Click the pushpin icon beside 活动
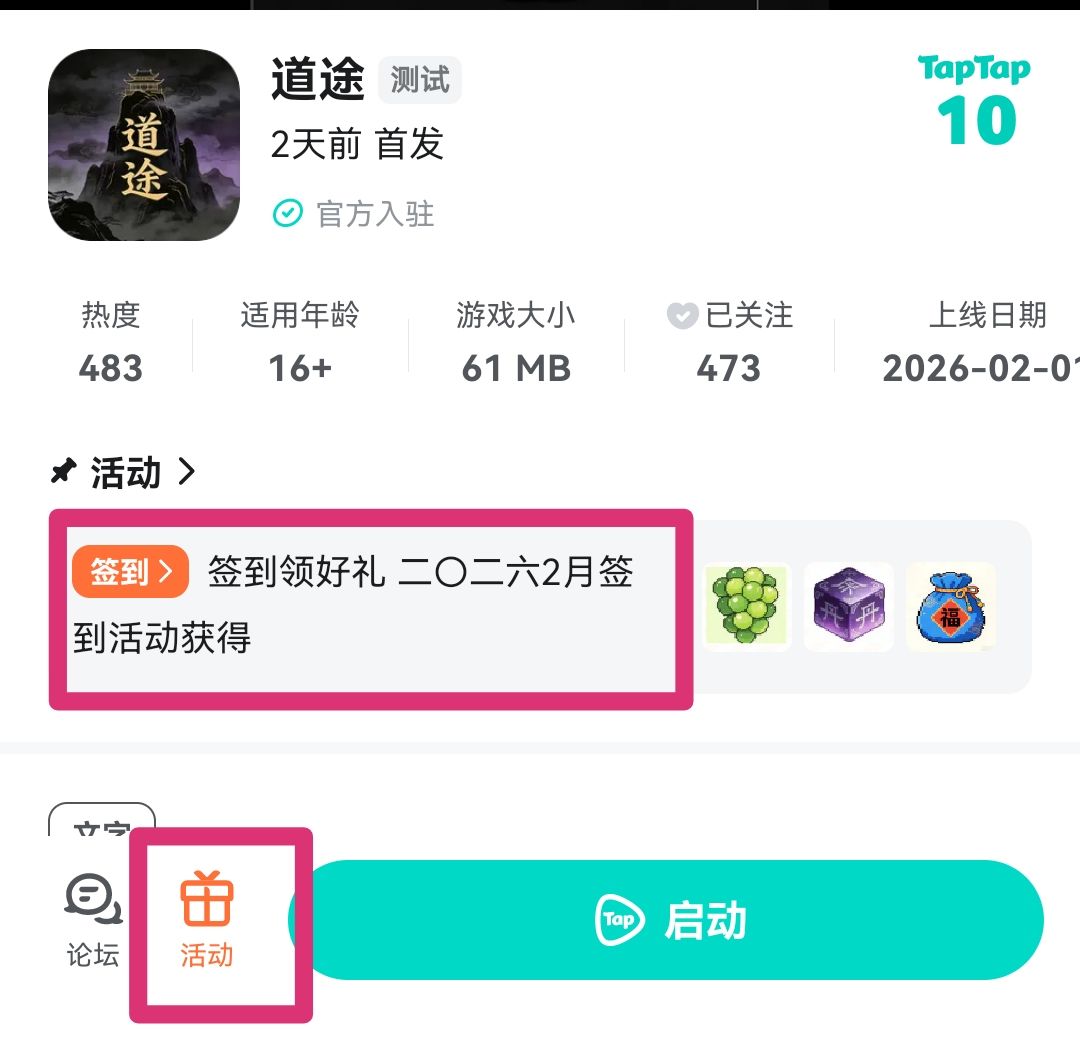Screen dimensions: 1080x1052 (x=63, y=472)
